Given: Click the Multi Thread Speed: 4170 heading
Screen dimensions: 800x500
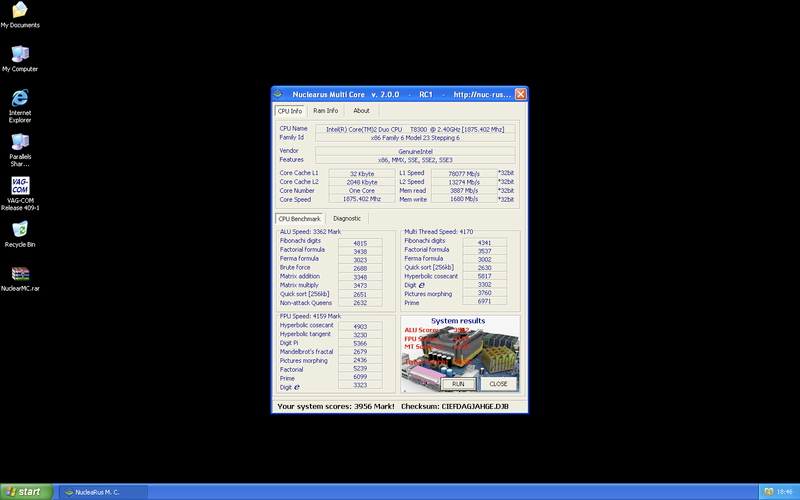Looking at the screenshot, I should coord(438,232).
